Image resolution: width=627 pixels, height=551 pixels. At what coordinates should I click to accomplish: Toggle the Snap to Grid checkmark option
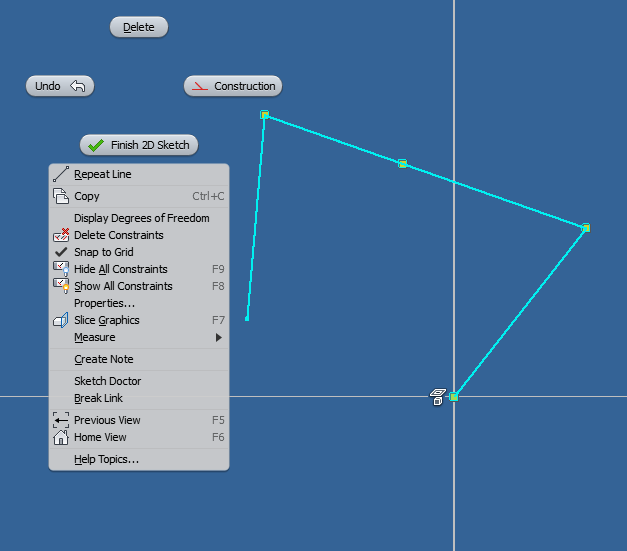click(x=139, y=252)
